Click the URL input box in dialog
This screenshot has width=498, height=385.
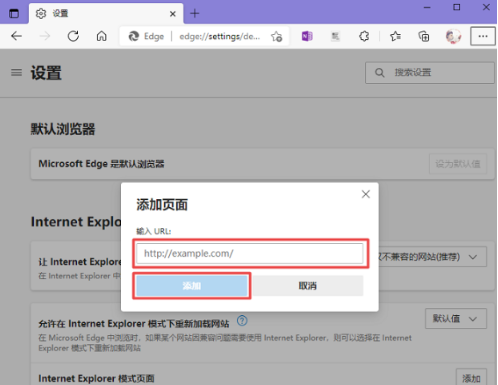pos(250,253)
